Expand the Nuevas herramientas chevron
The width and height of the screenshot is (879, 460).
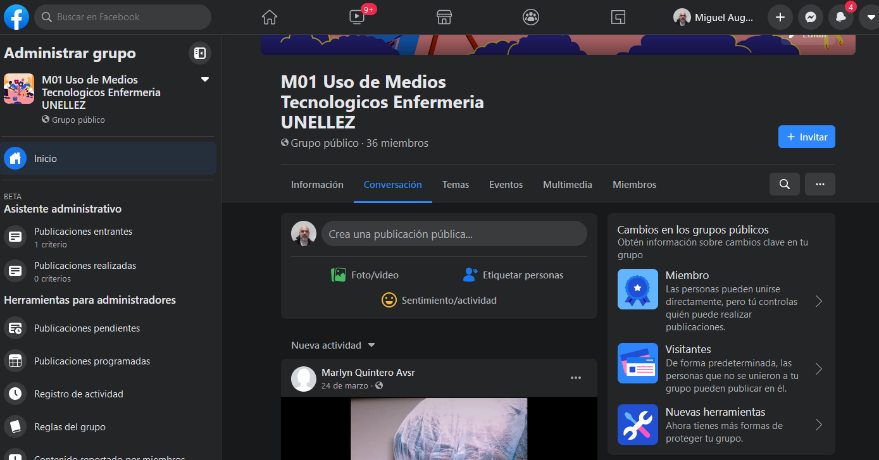pyautogui.click(x=818, y=425)
